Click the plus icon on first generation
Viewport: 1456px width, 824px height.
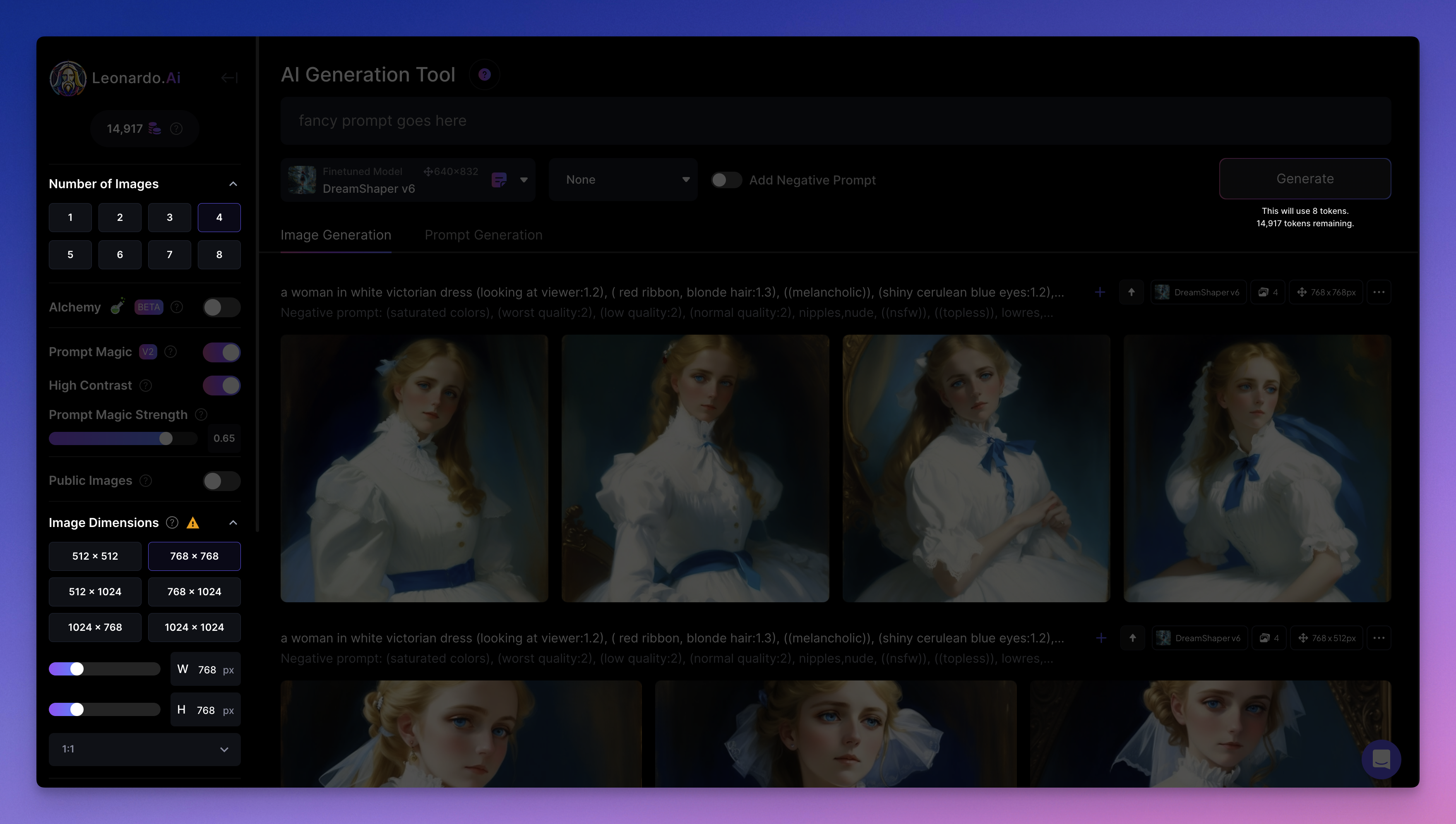pyautogui.click(x=1100, y=292)
